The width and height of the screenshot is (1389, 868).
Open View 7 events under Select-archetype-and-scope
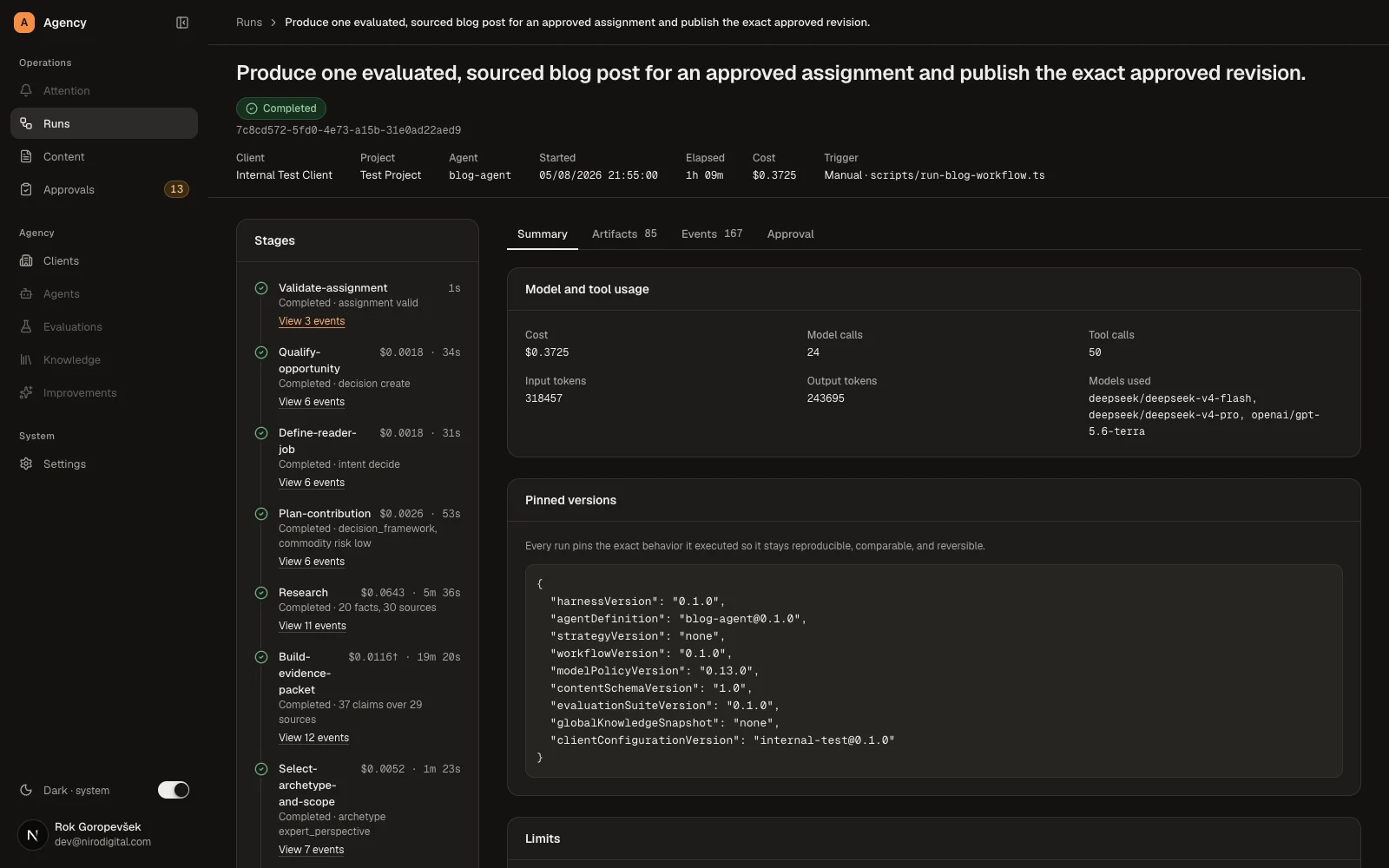point(312,850)
